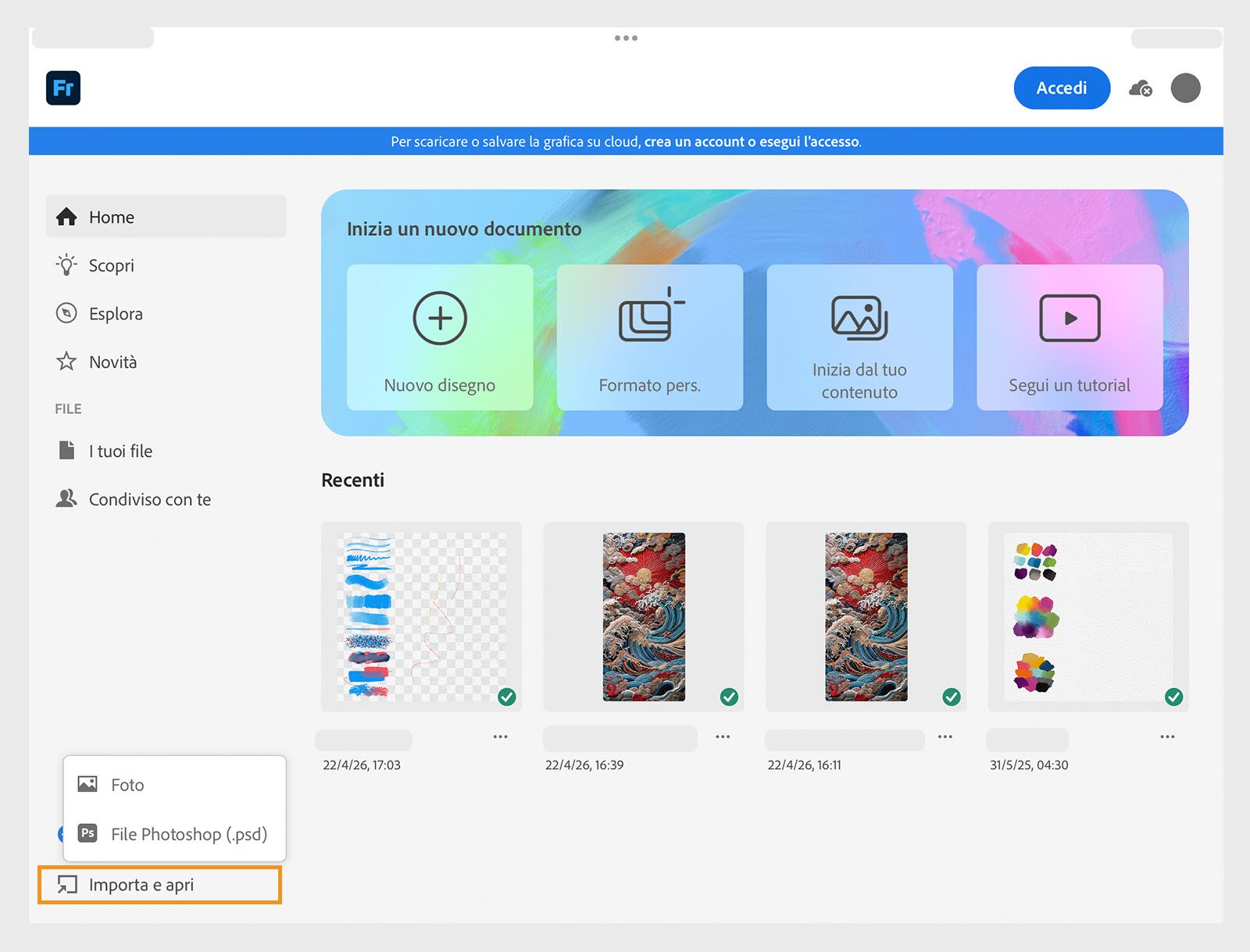Follow the crea un account o esegui l'accesso link
Viewport: 1250px width, 952px height.
[x=752, y=141]
